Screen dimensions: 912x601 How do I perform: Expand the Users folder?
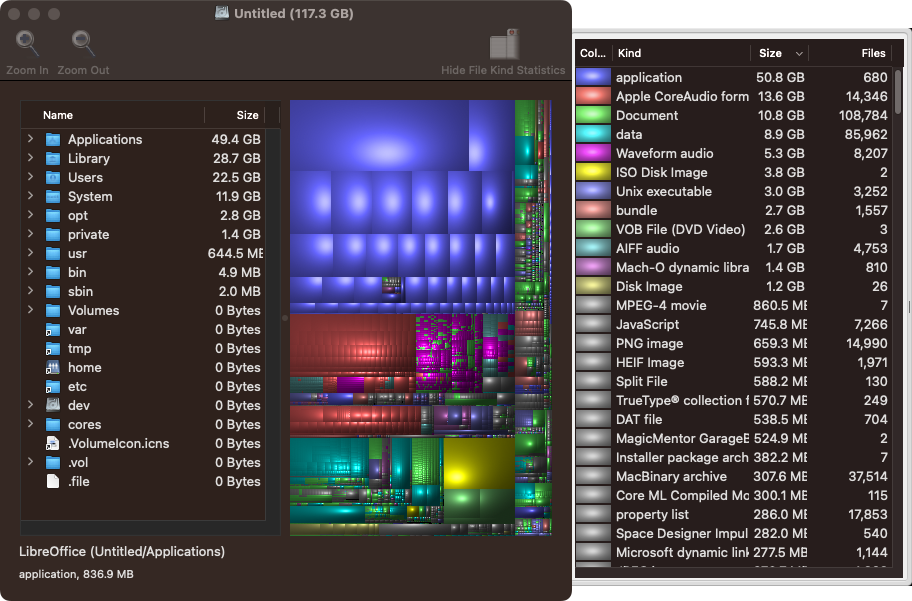point(29,177)
